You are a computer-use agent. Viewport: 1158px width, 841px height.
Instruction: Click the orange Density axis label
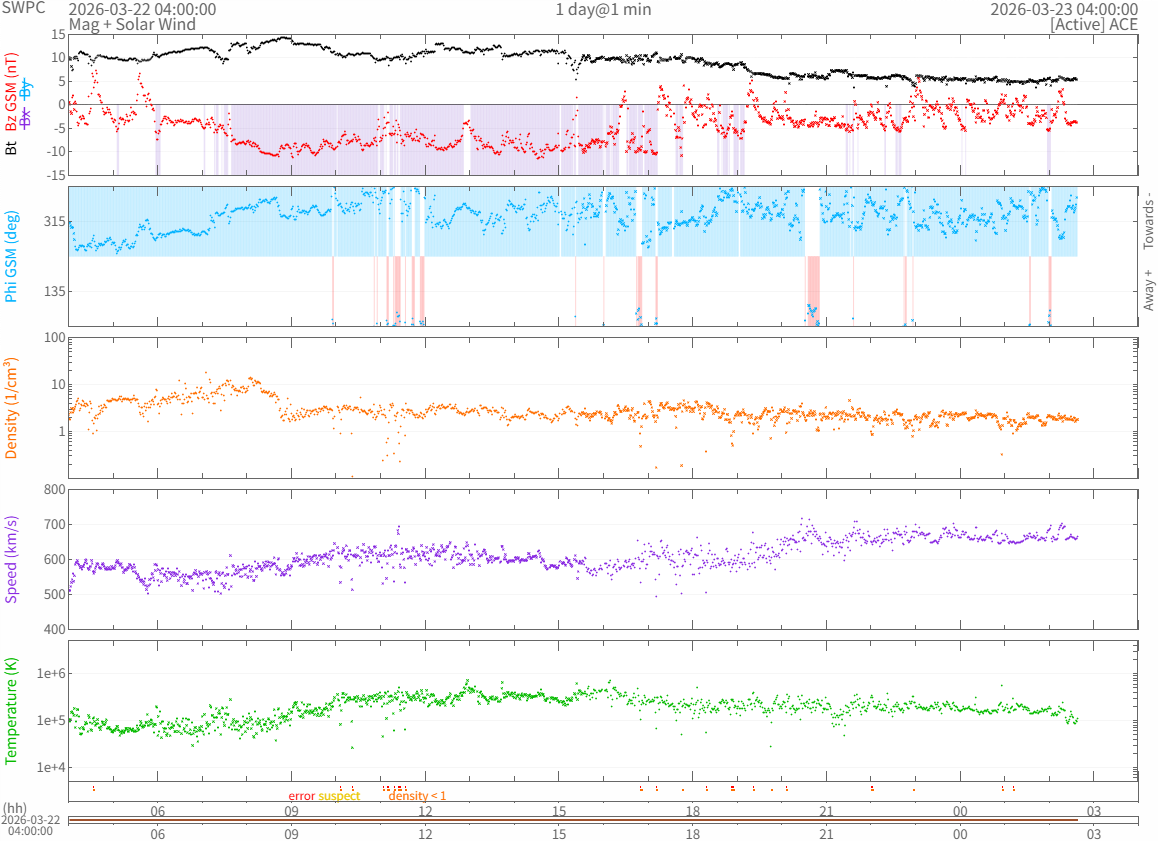(x=12, y=407)
